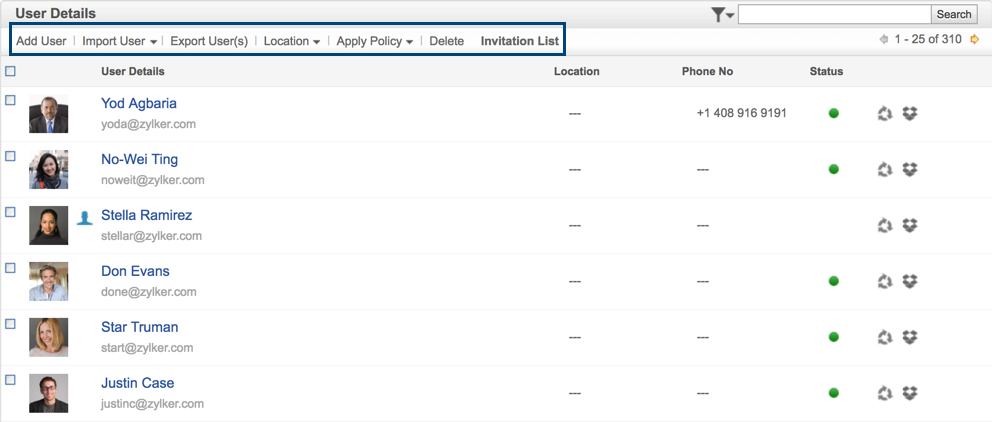Go to next page of users
Image resolution: width=992 pixels, height=422 pixels.
[x=975, y=40]
